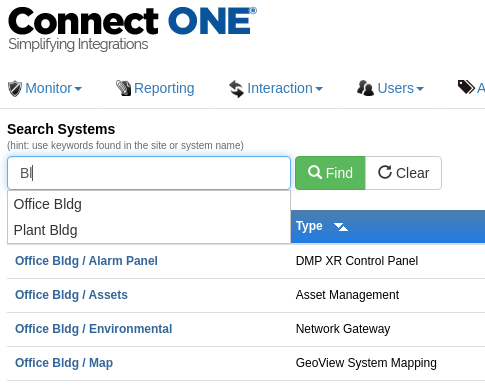Click the Interaction arrows icon

click(236, 89)
